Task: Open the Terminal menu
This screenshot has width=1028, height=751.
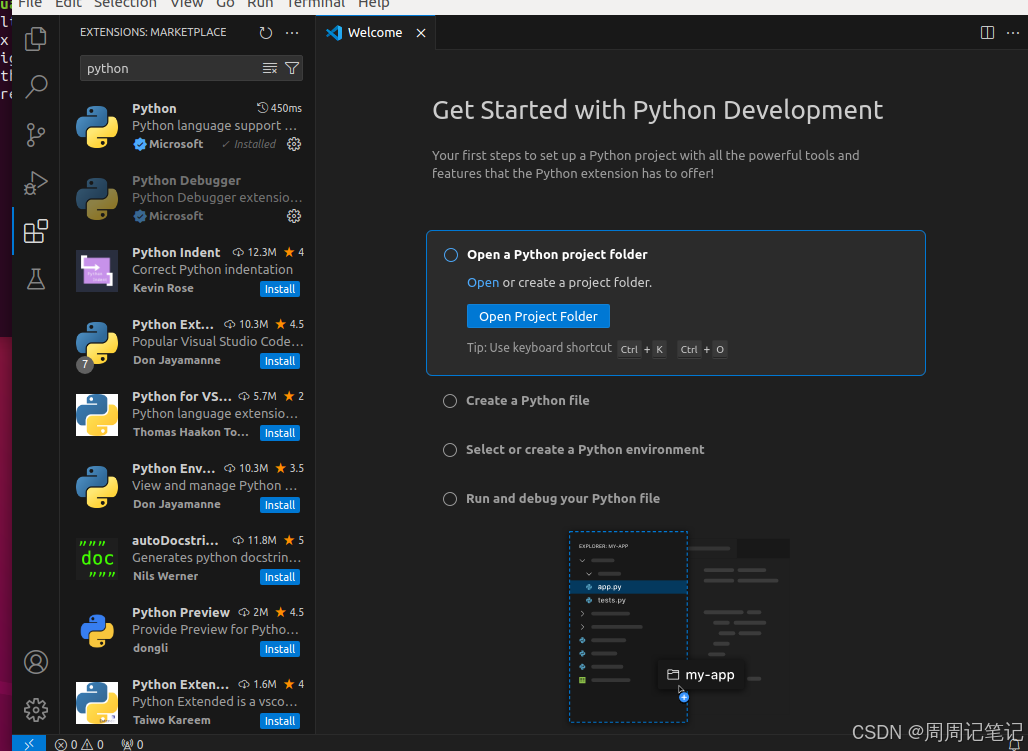Action: (315, 4)
